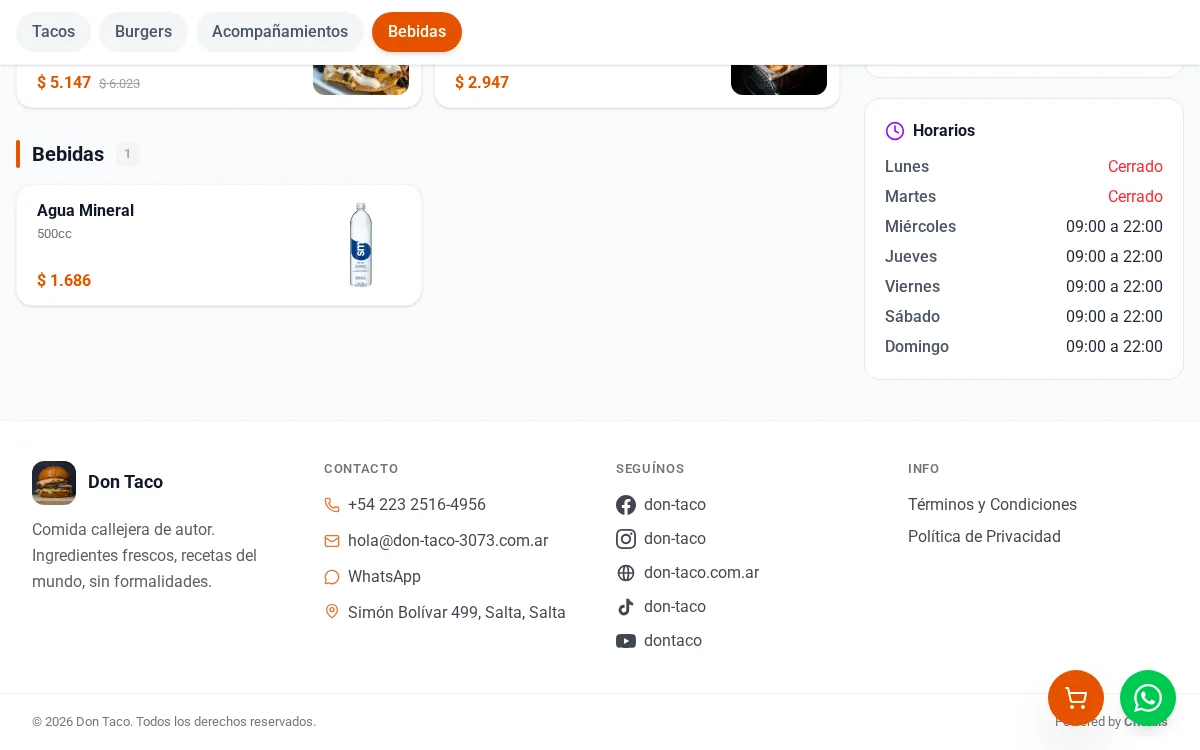Open the Acompañamientos category tab
1200x750 pixels.
tap(280, 32)
